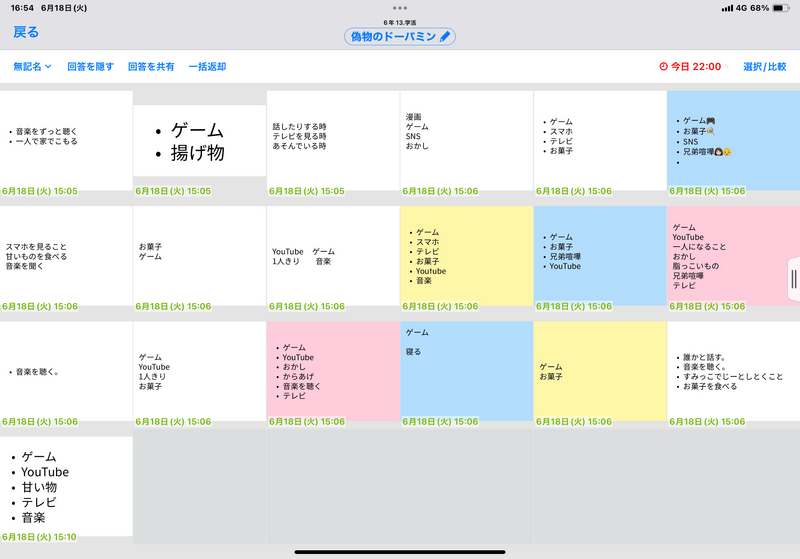Open the large ゲーム 揚げ物 answer card
The width and height of the screenshot is (800, 559).
[x=199, y=141]
